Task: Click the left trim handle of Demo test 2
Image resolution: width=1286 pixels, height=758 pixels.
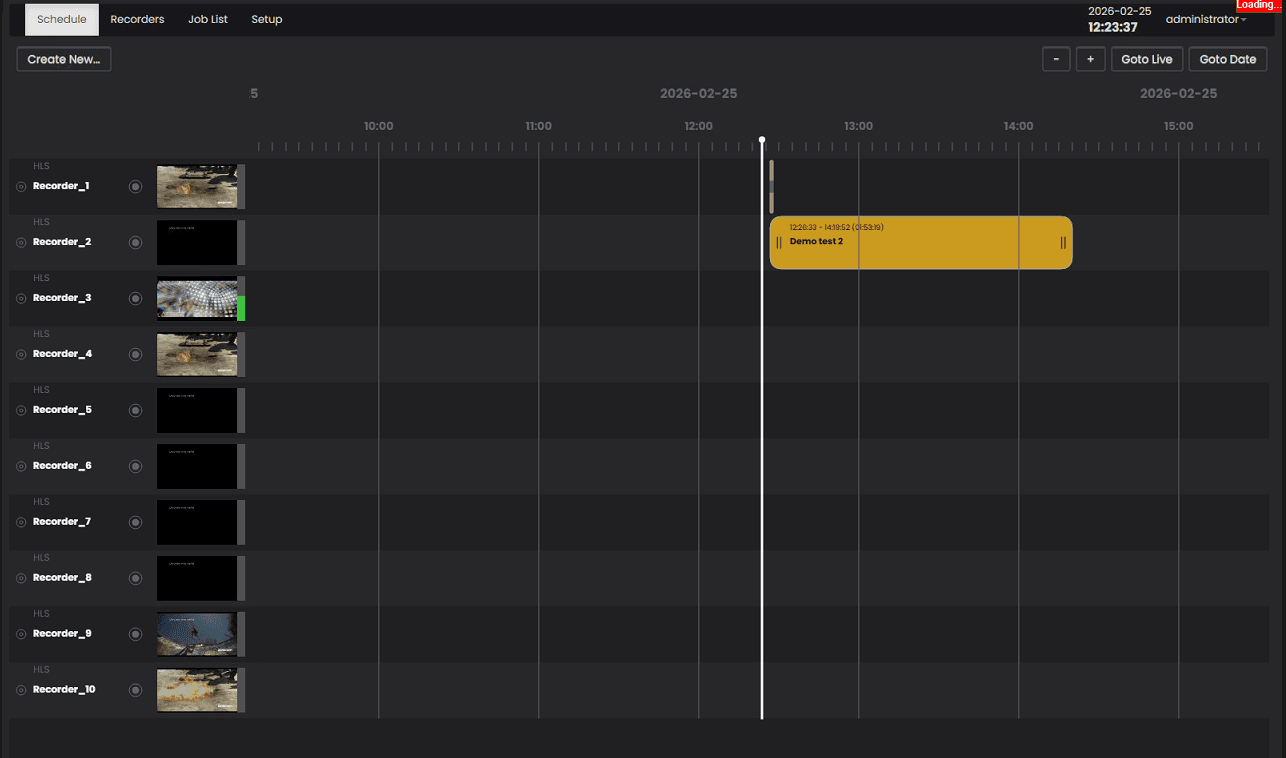Action: coord(779,242)
